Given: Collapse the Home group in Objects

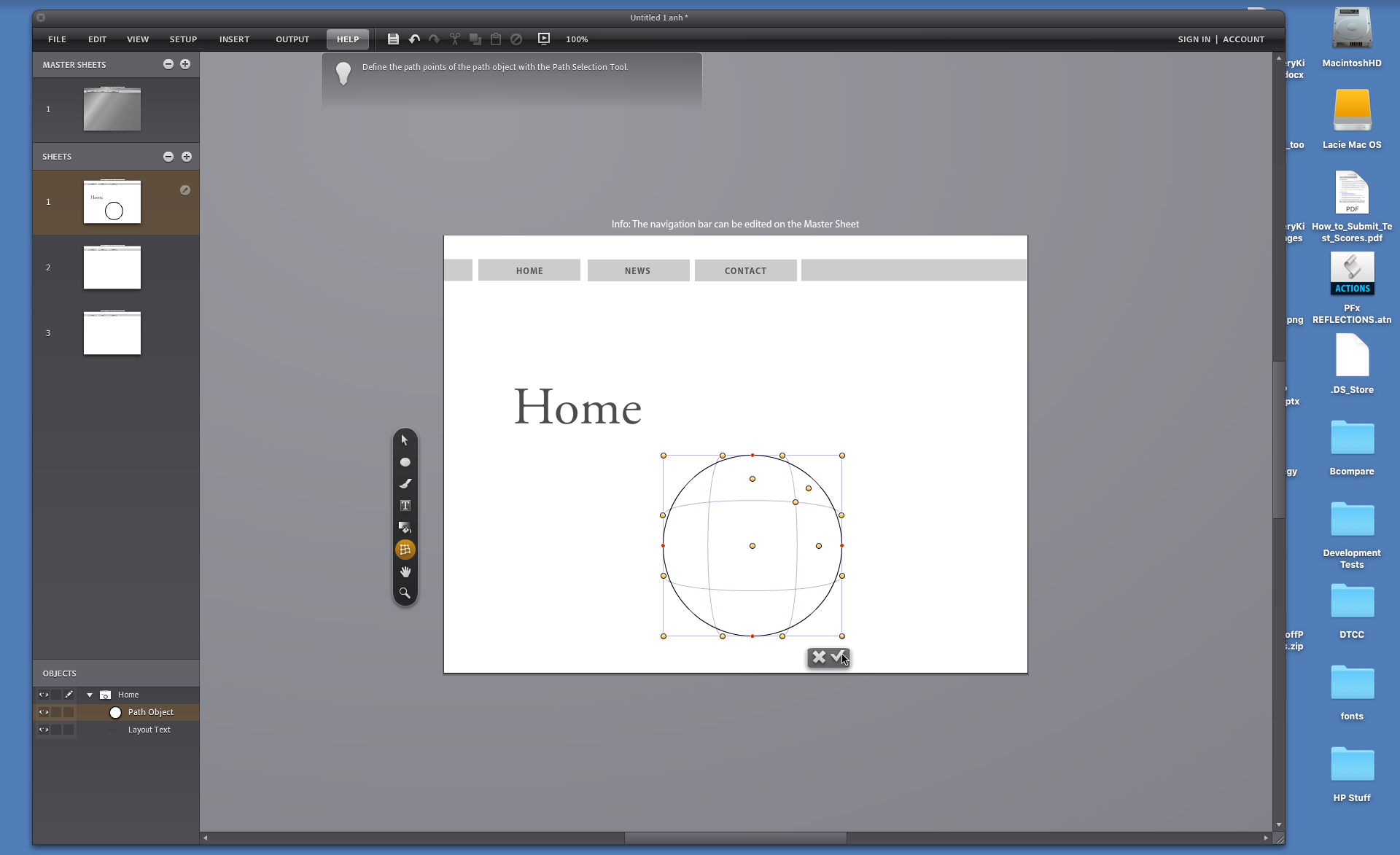Looking at the screenshot, I should coord(90,695).
